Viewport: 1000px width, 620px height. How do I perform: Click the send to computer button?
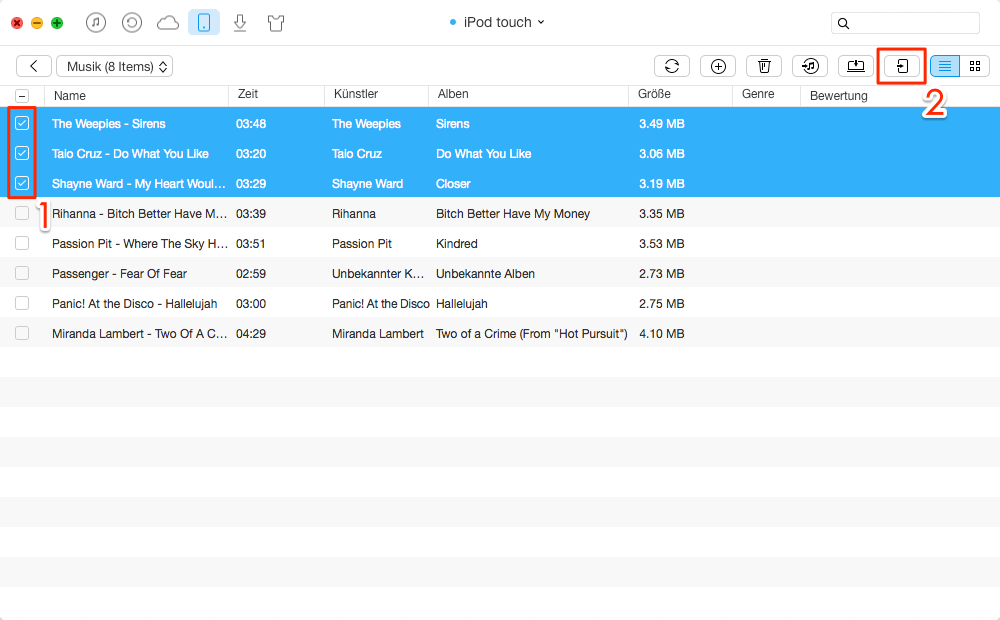(856, 66)
